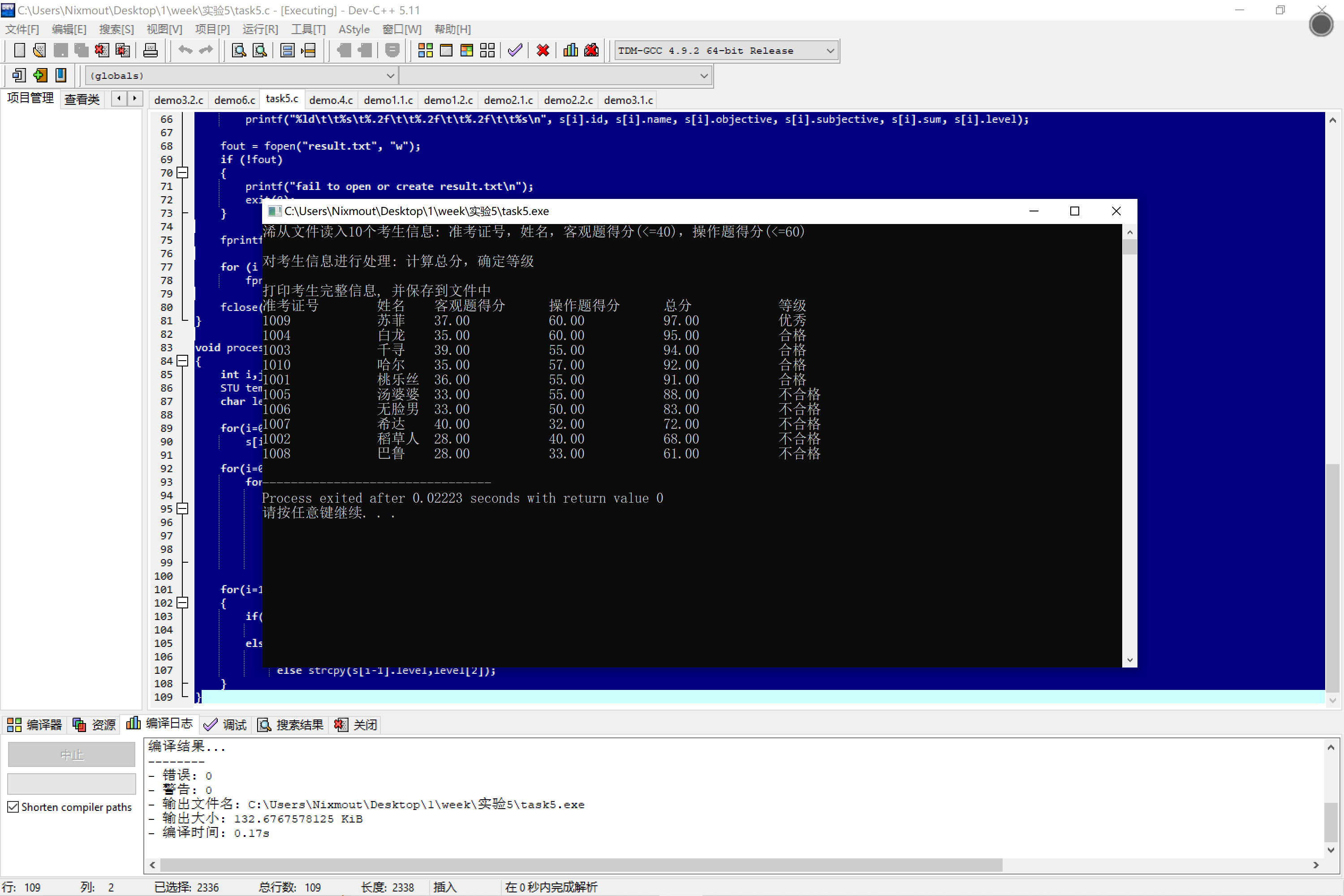Viewport: 1344px width, 896px height.
Task: Switch to the demo6.c editor tab
Action: click(x=234, y=100)
